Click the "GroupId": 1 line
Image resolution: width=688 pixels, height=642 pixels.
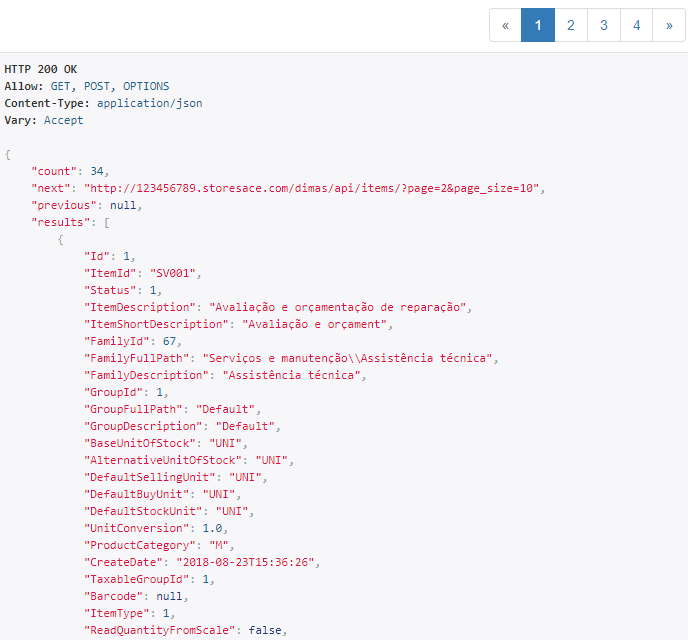coord(126,392)
